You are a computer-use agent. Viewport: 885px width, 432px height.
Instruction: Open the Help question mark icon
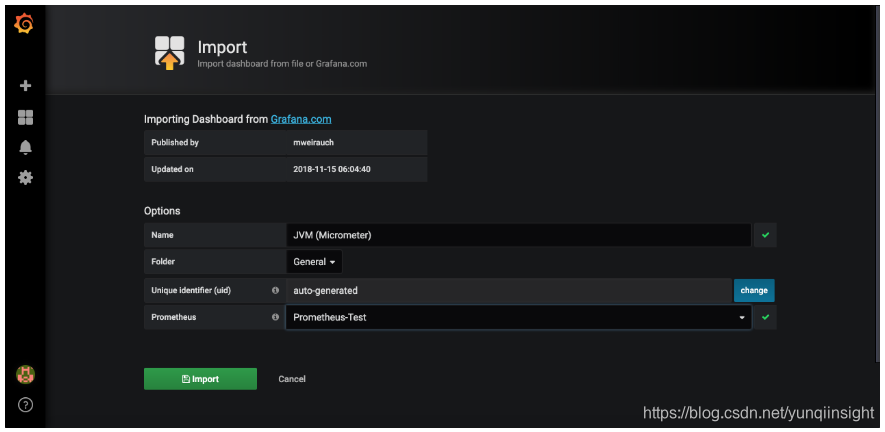coord(25,404)
